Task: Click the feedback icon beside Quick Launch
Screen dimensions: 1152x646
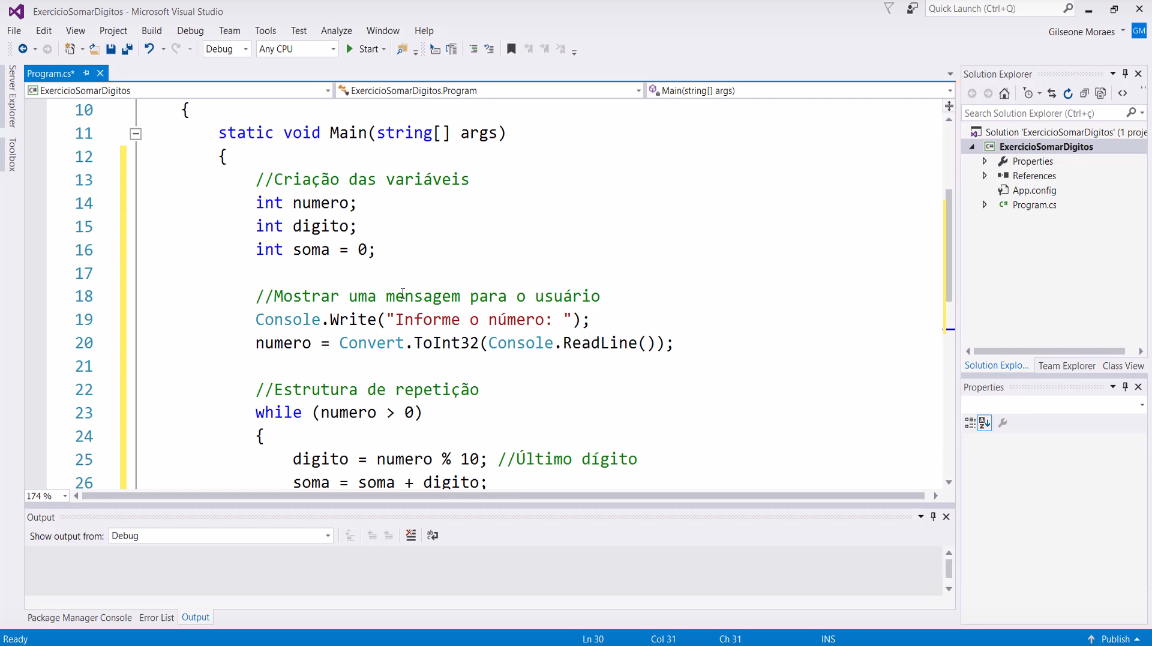Action: 912,9
